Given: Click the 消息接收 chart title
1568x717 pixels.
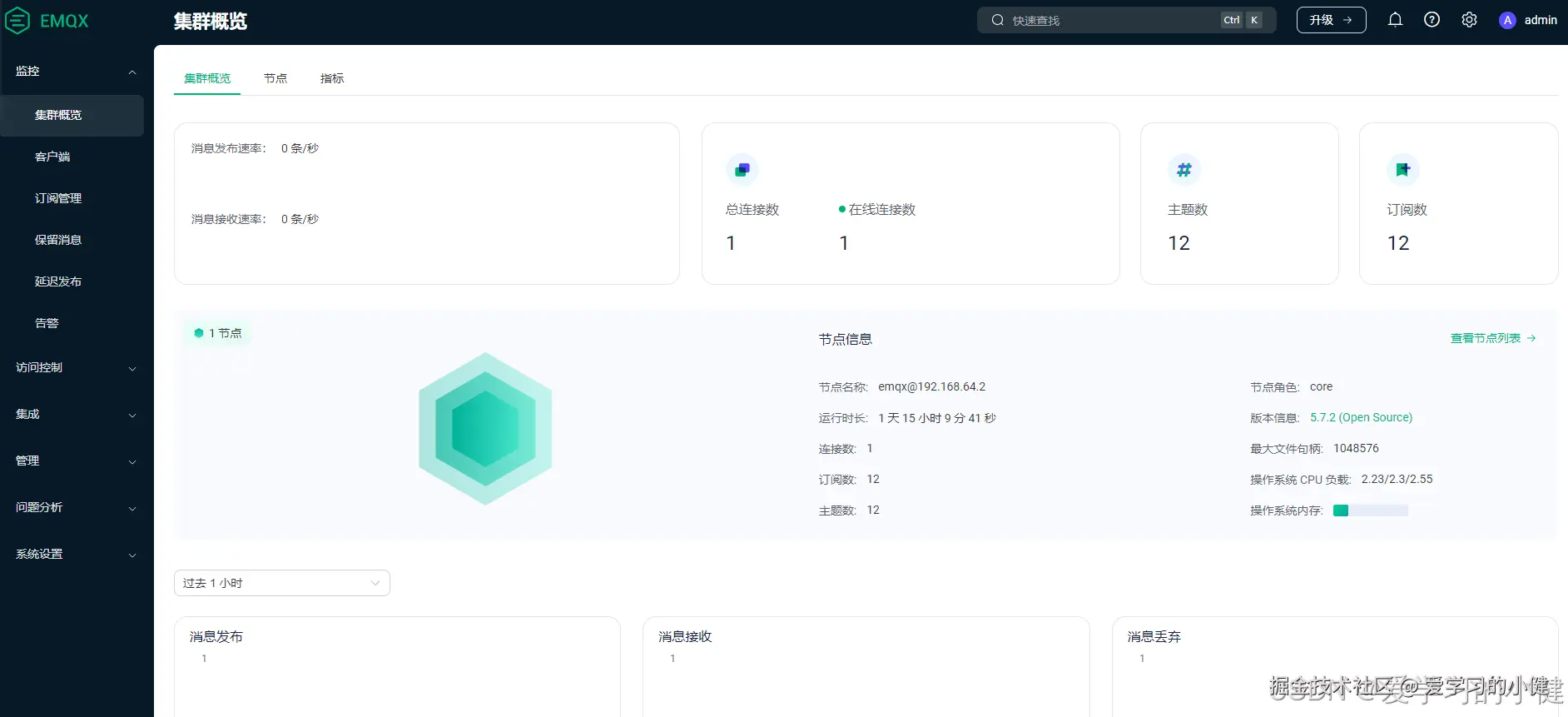Looking at the screenshot, I should tap(685, 636).
